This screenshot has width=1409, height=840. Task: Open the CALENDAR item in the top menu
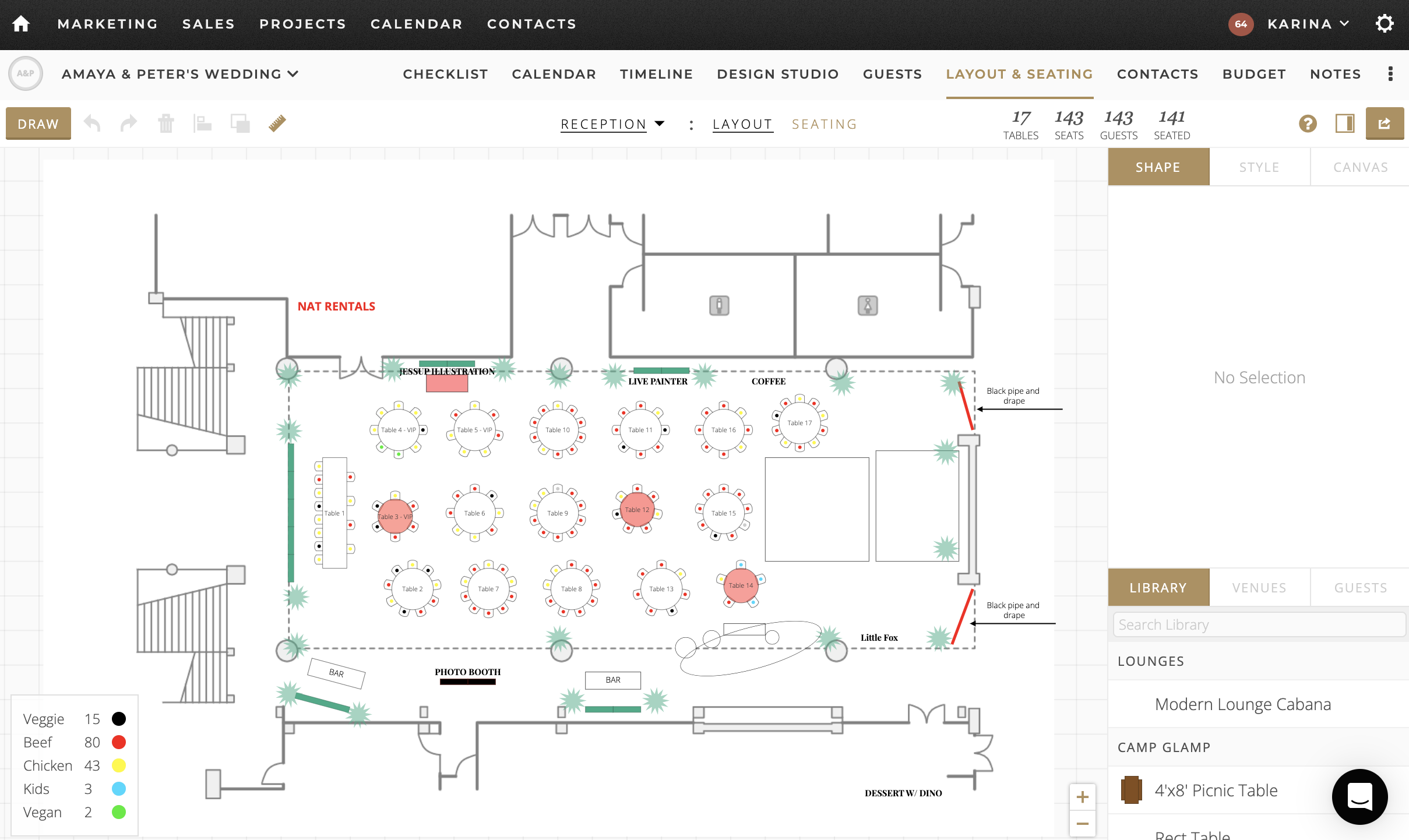point(415,24)
